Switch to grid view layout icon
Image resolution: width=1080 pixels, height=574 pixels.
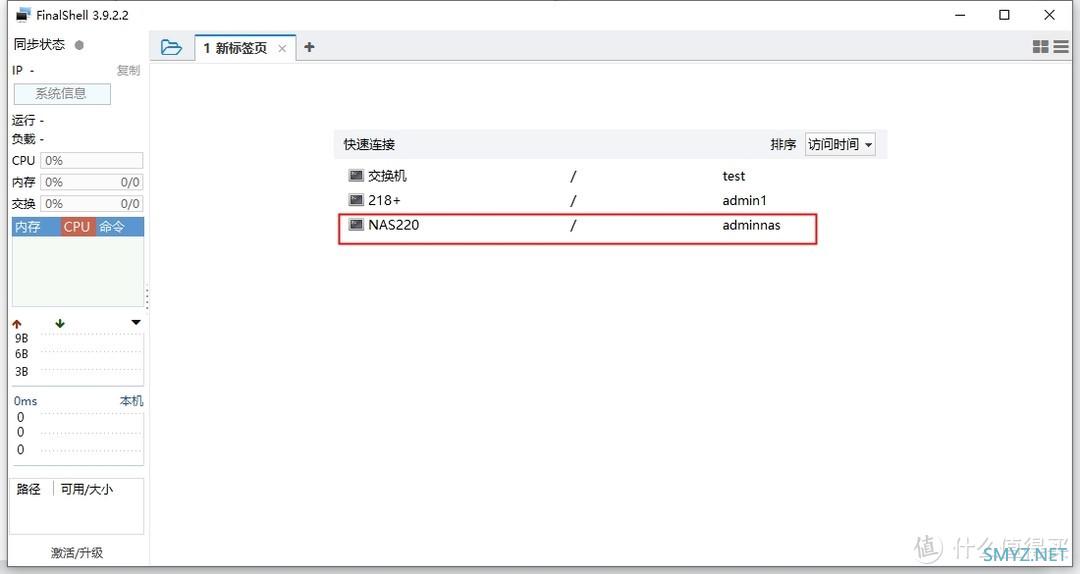click(1041, 47)
